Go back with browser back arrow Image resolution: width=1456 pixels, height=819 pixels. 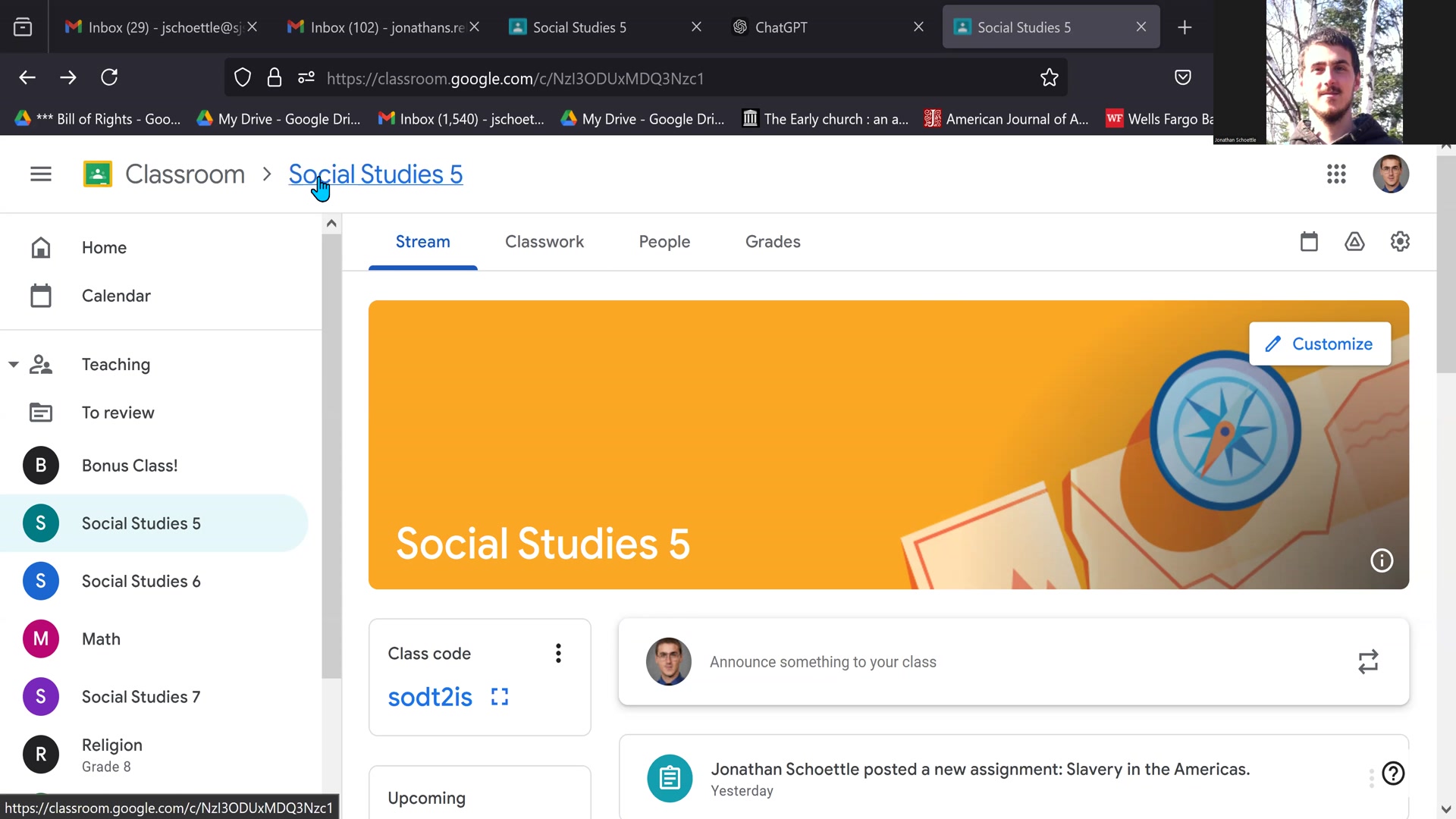click(x=27, y=77)
